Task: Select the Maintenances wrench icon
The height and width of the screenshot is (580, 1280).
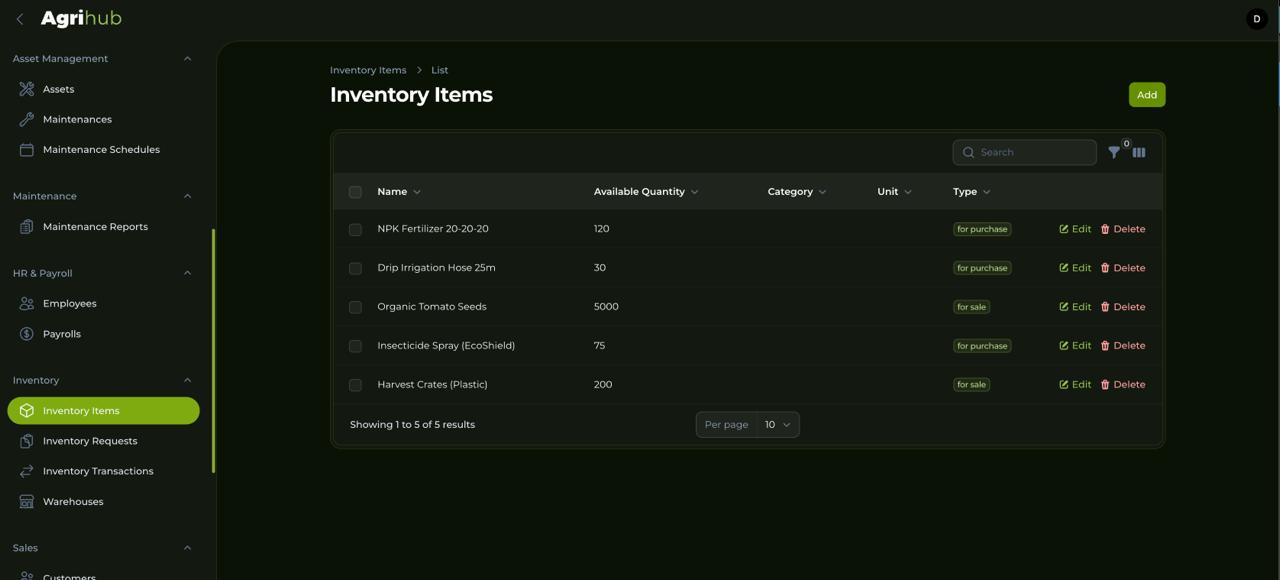Action: tap(26, 119)
